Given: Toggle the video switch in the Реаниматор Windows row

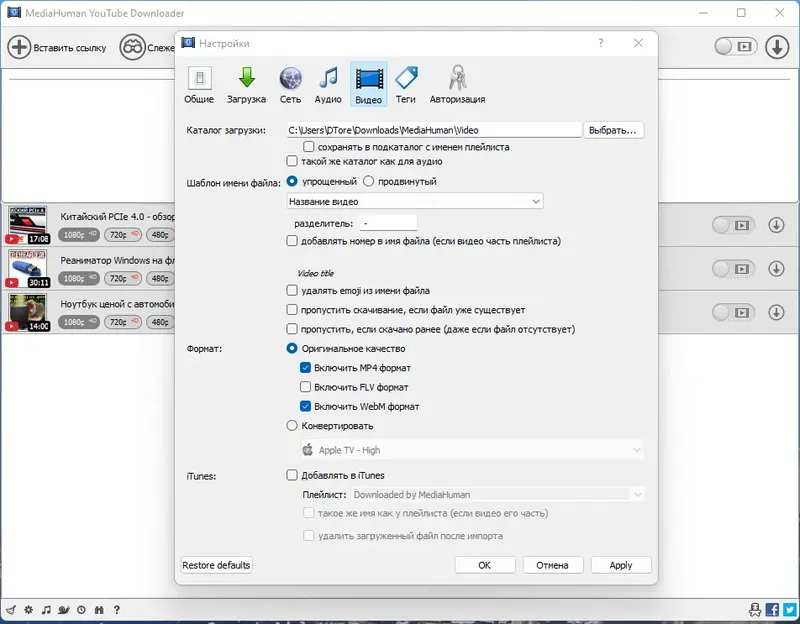Looking at the screenshot, I should coord(733,268).
